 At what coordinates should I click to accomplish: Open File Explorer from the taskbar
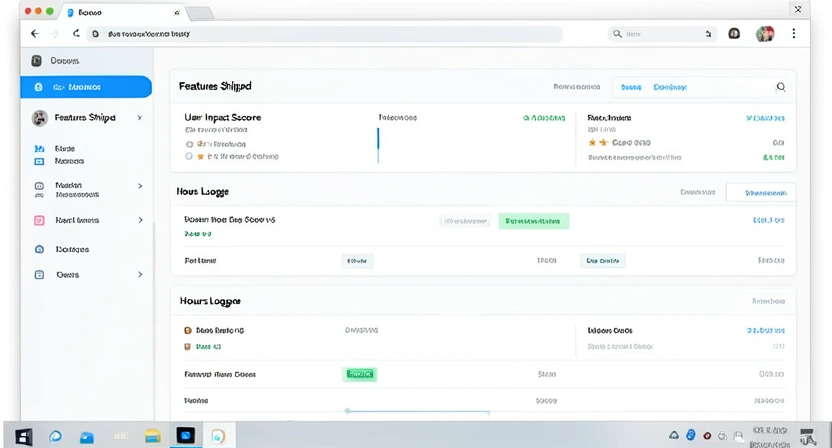tap(152, 436)
